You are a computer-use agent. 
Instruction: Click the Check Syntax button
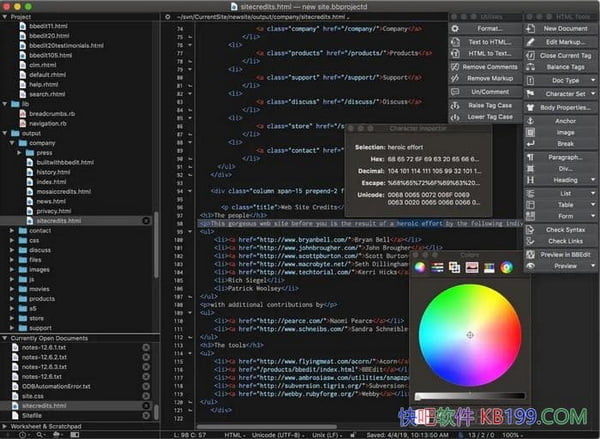(565, 230)
